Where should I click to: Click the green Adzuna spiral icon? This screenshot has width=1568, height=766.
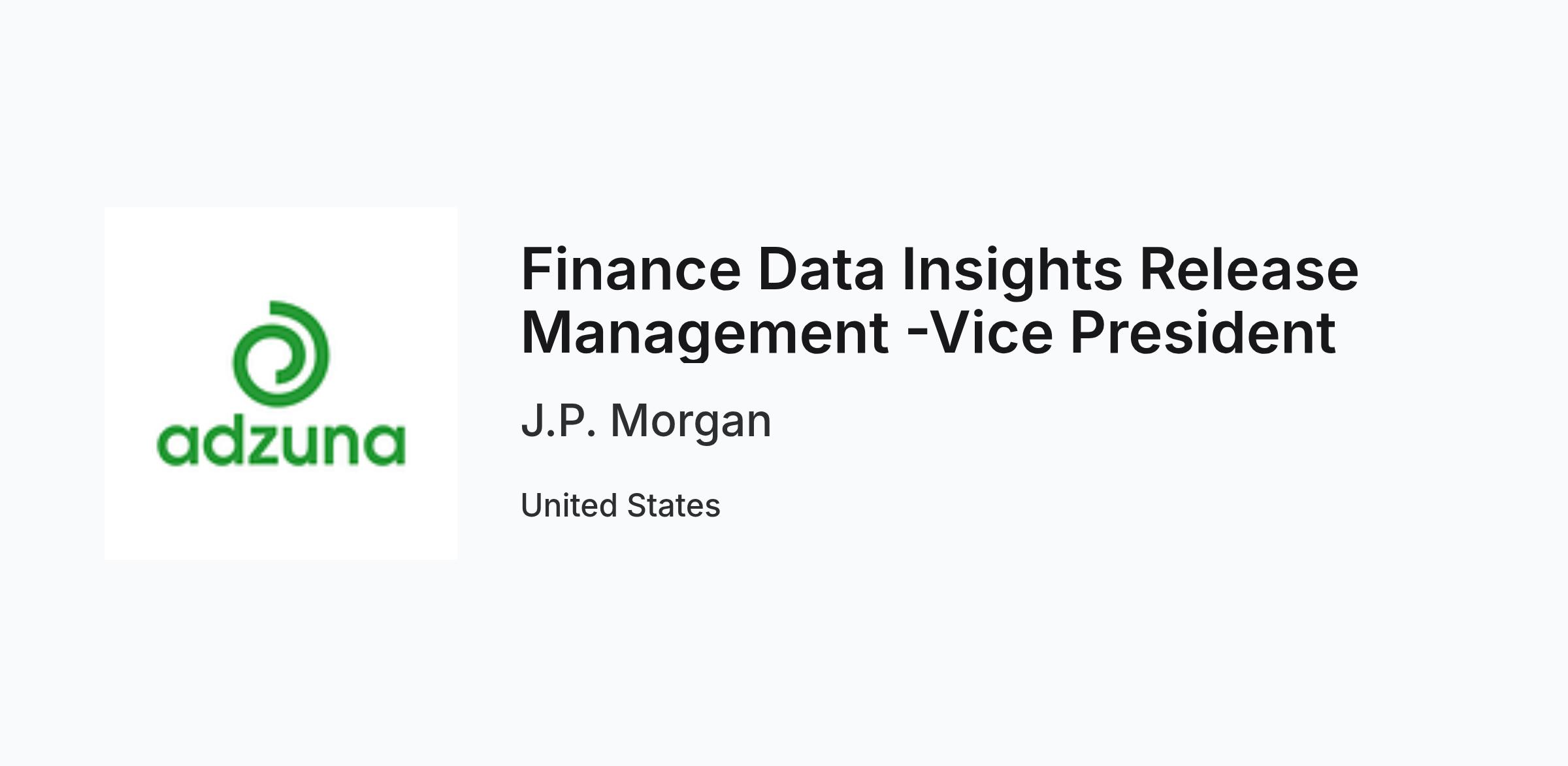pos(281,353)
